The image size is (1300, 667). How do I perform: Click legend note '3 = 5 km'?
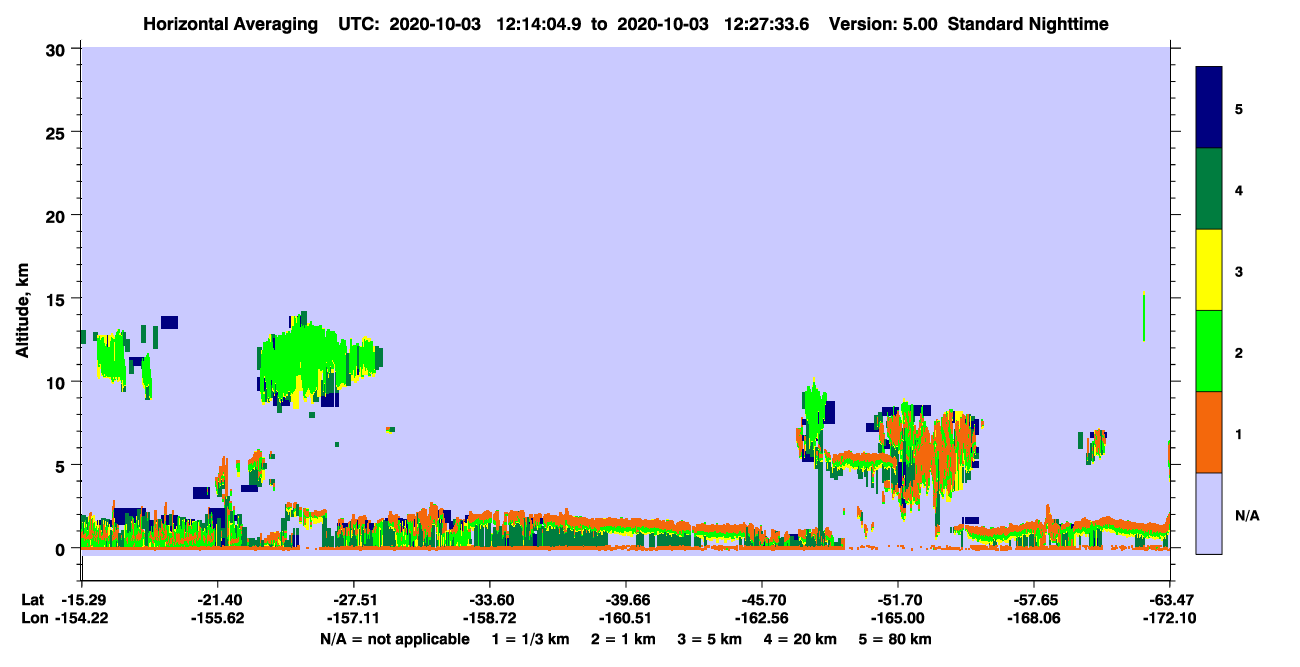tap(710, 639)
